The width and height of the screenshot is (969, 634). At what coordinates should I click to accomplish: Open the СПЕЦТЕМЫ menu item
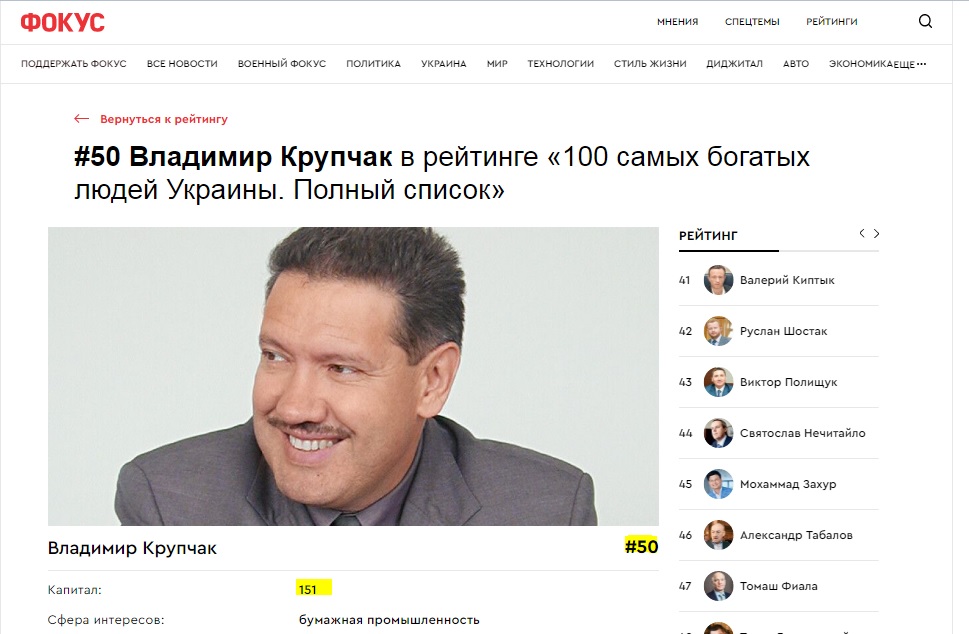point(752,22)
